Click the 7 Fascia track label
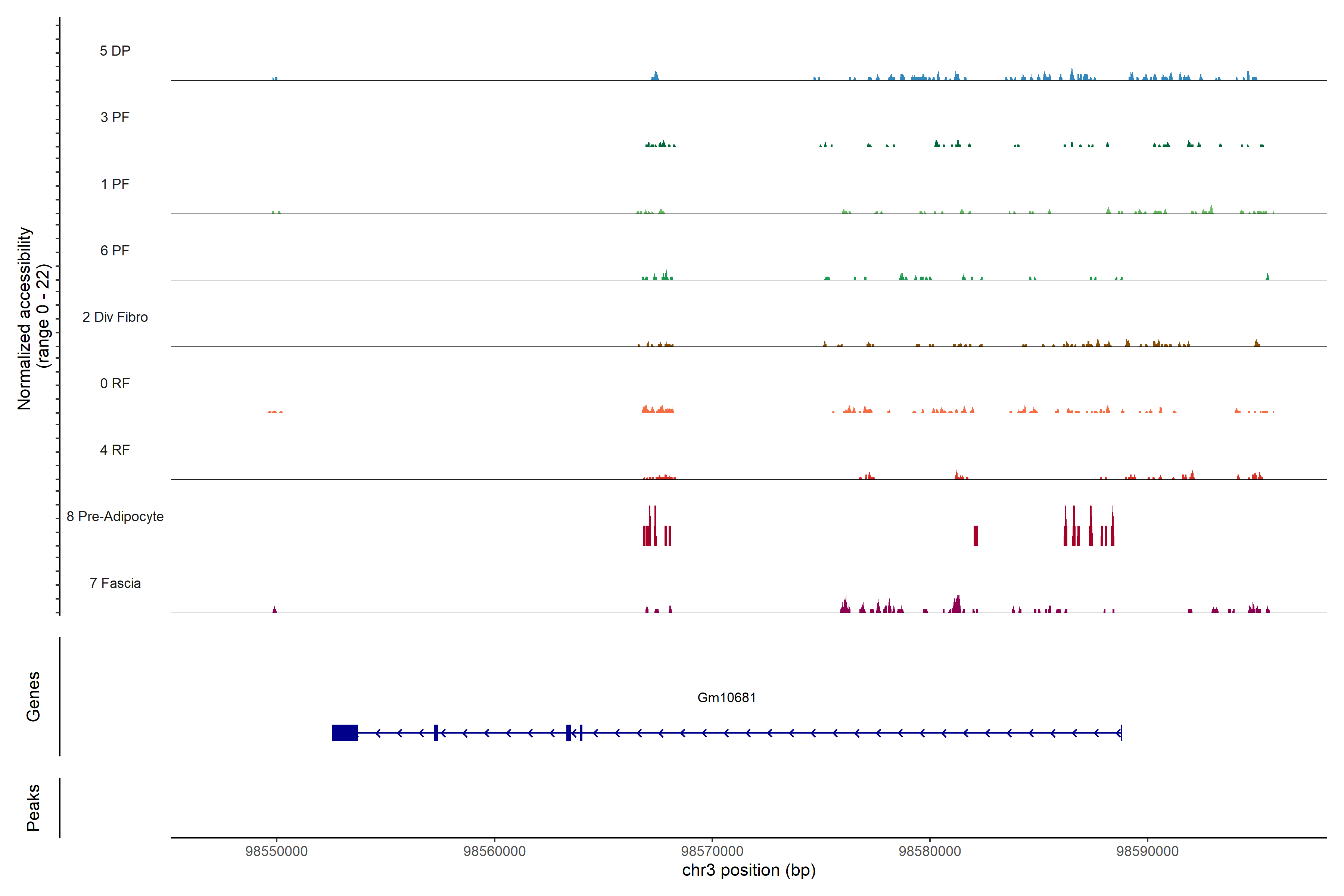 [115, 584]
